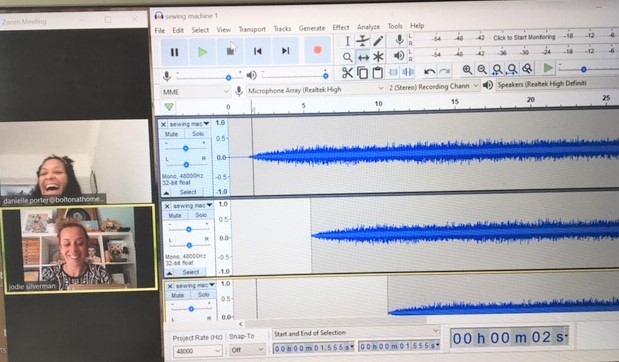This screenshot has width=619, height=362.
Task: Click Play-at-Speed green button
Action: pyautogui.click(x=548, y=68)
